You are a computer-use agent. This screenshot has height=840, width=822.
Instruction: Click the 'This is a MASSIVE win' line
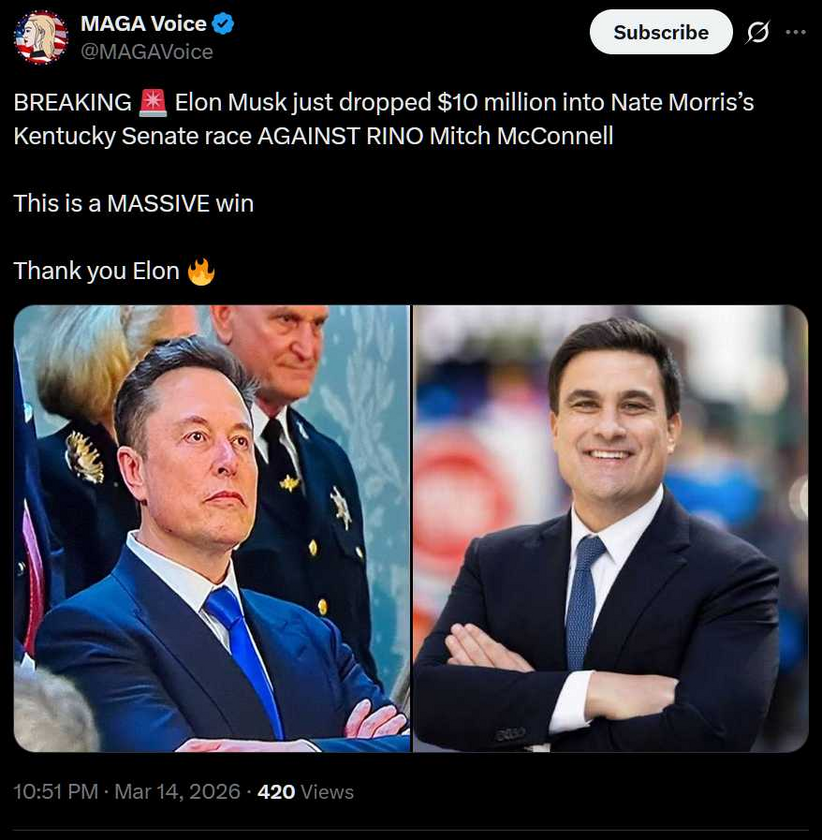[134, 203]
